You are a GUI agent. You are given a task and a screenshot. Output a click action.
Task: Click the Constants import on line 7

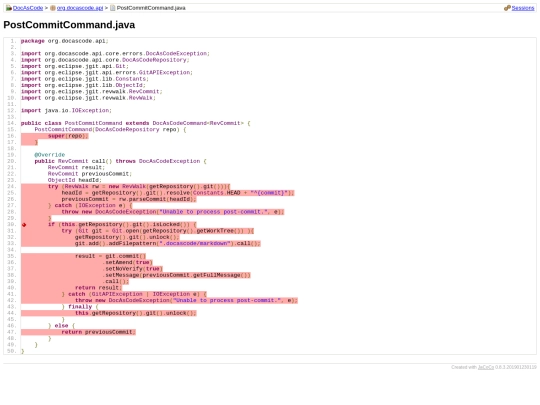point(85,79)
